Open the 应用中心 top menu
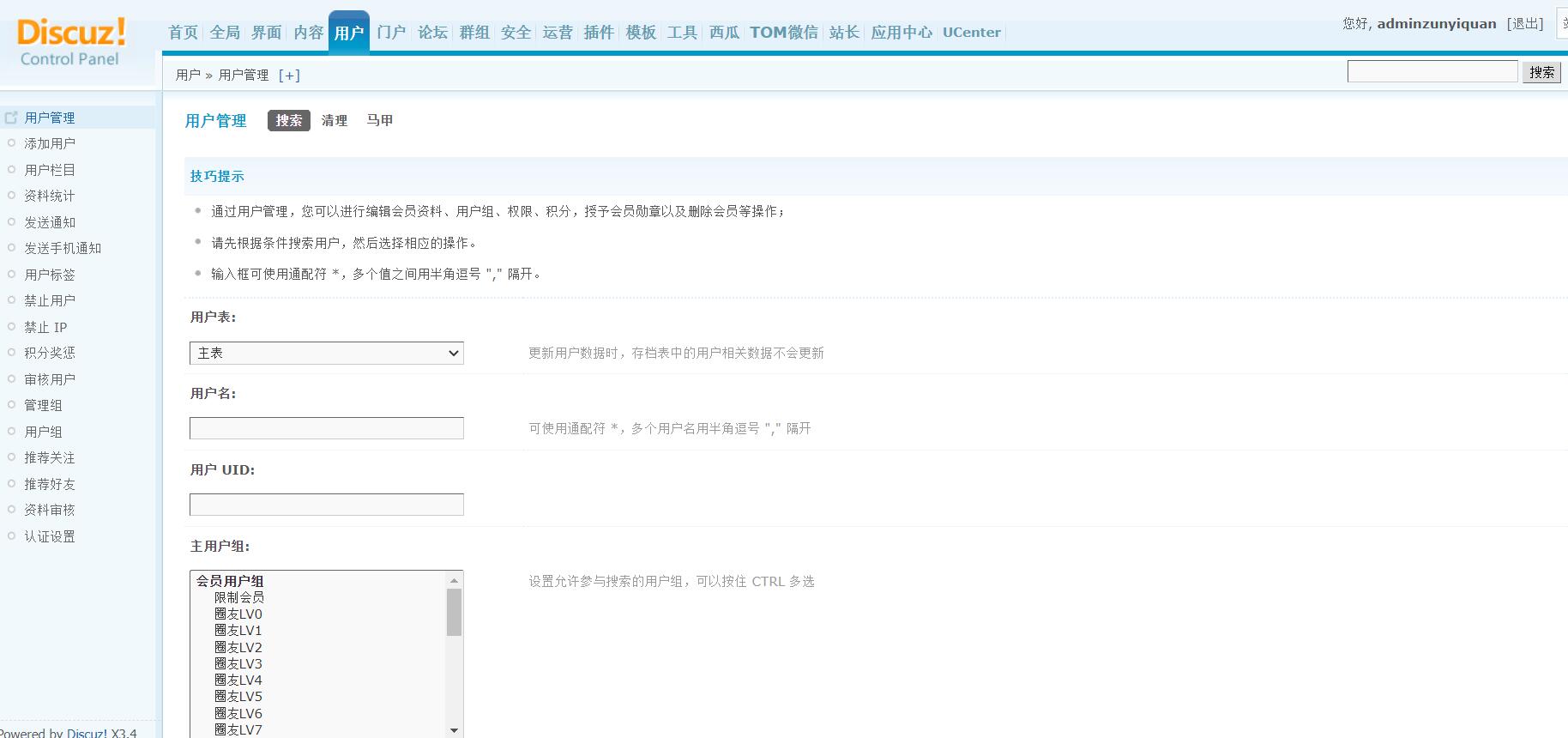Screen dimensions: 1568x738 (901, 33)
